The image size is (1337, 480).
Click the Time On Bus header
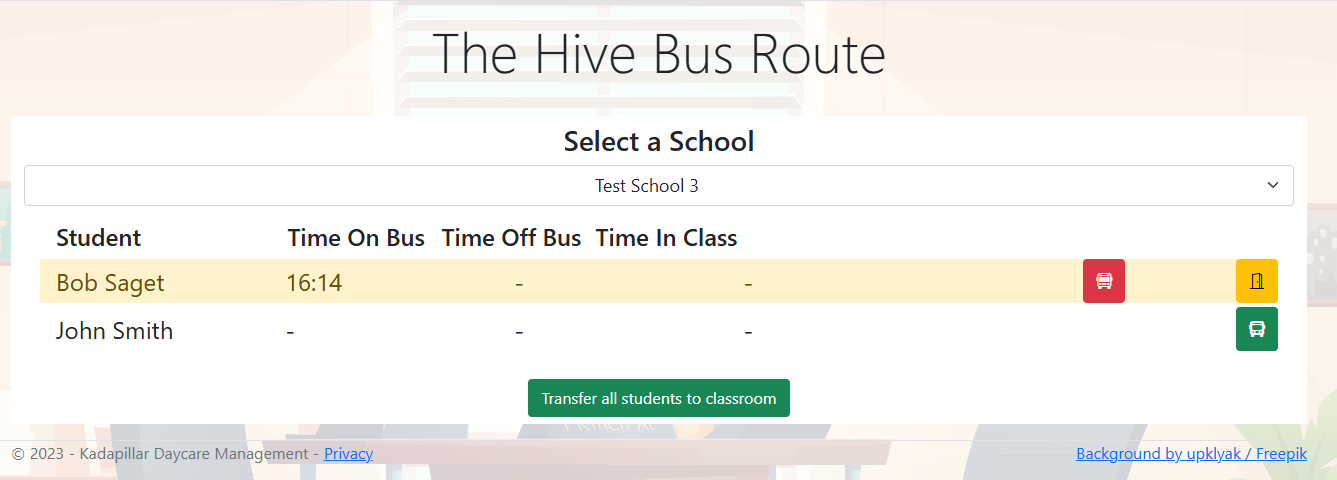[356, 238]
